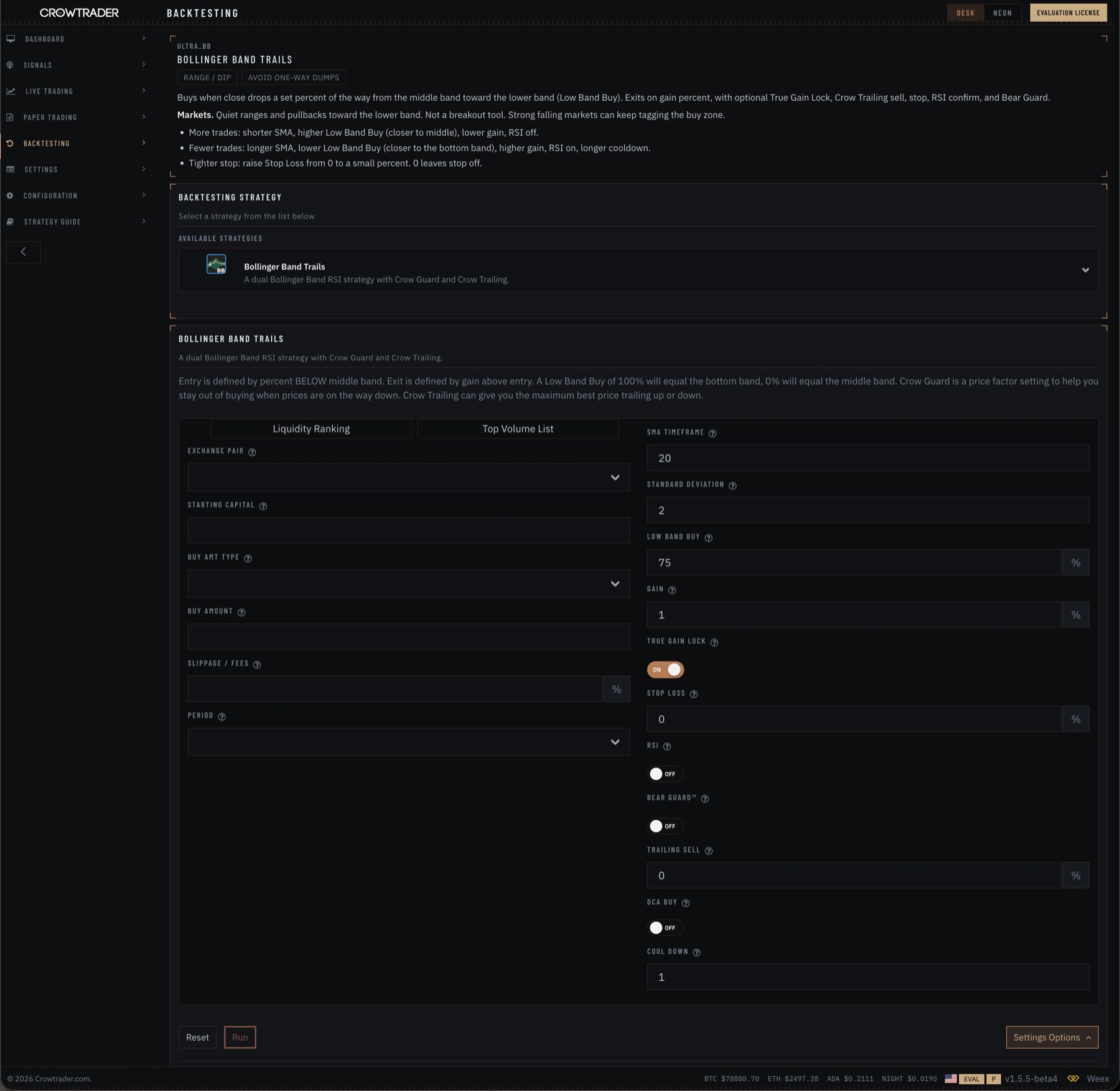This screenshot has width=1120, height=1091.
Task: Open help icon for Starting Capital
Action: point(263,506)
